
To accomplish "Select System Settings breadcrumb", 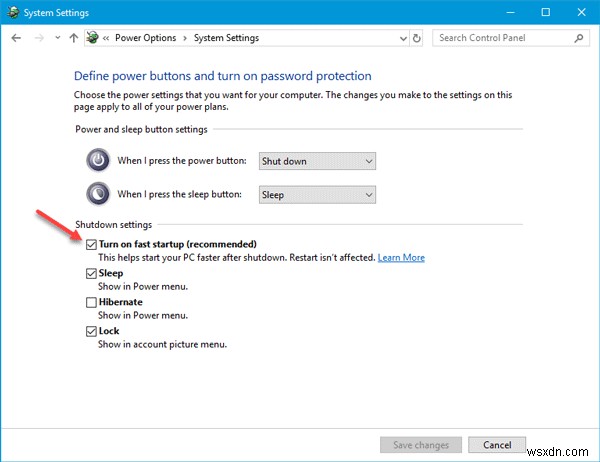I will click(226, 38).
